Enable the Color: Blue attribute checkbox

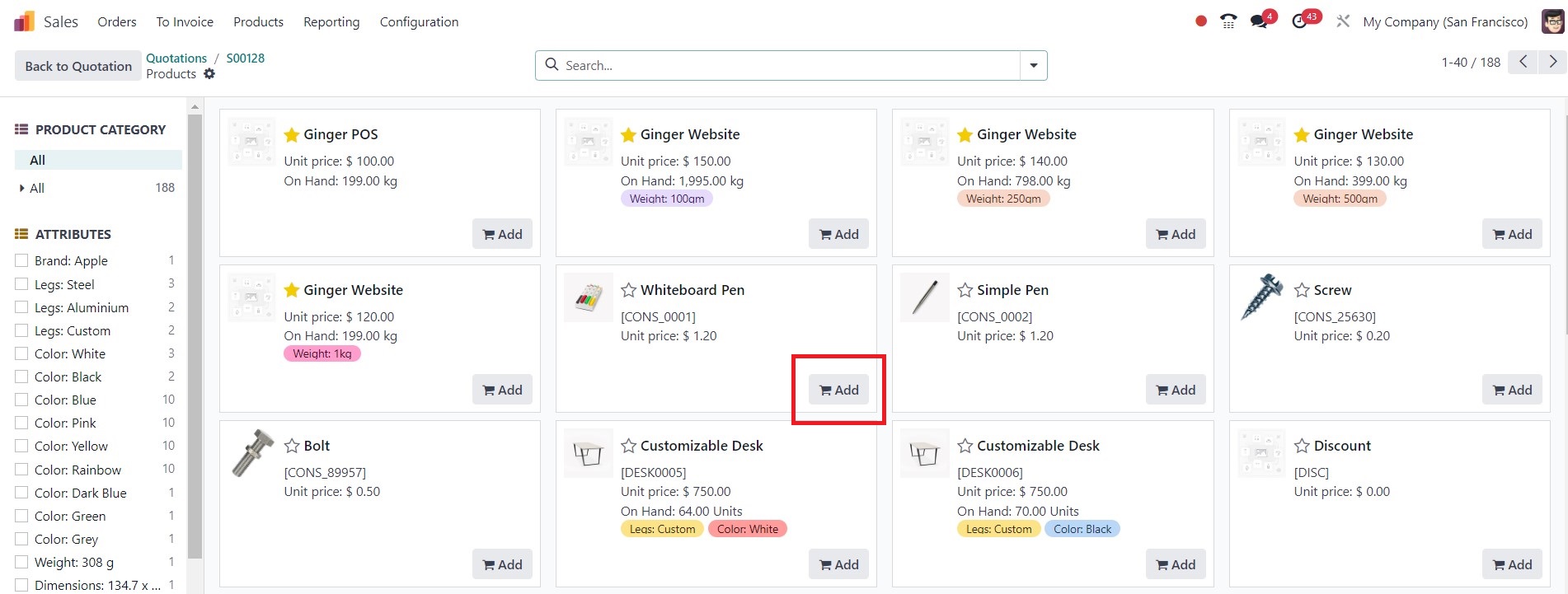pyautogui.click(x=21, y=400)
